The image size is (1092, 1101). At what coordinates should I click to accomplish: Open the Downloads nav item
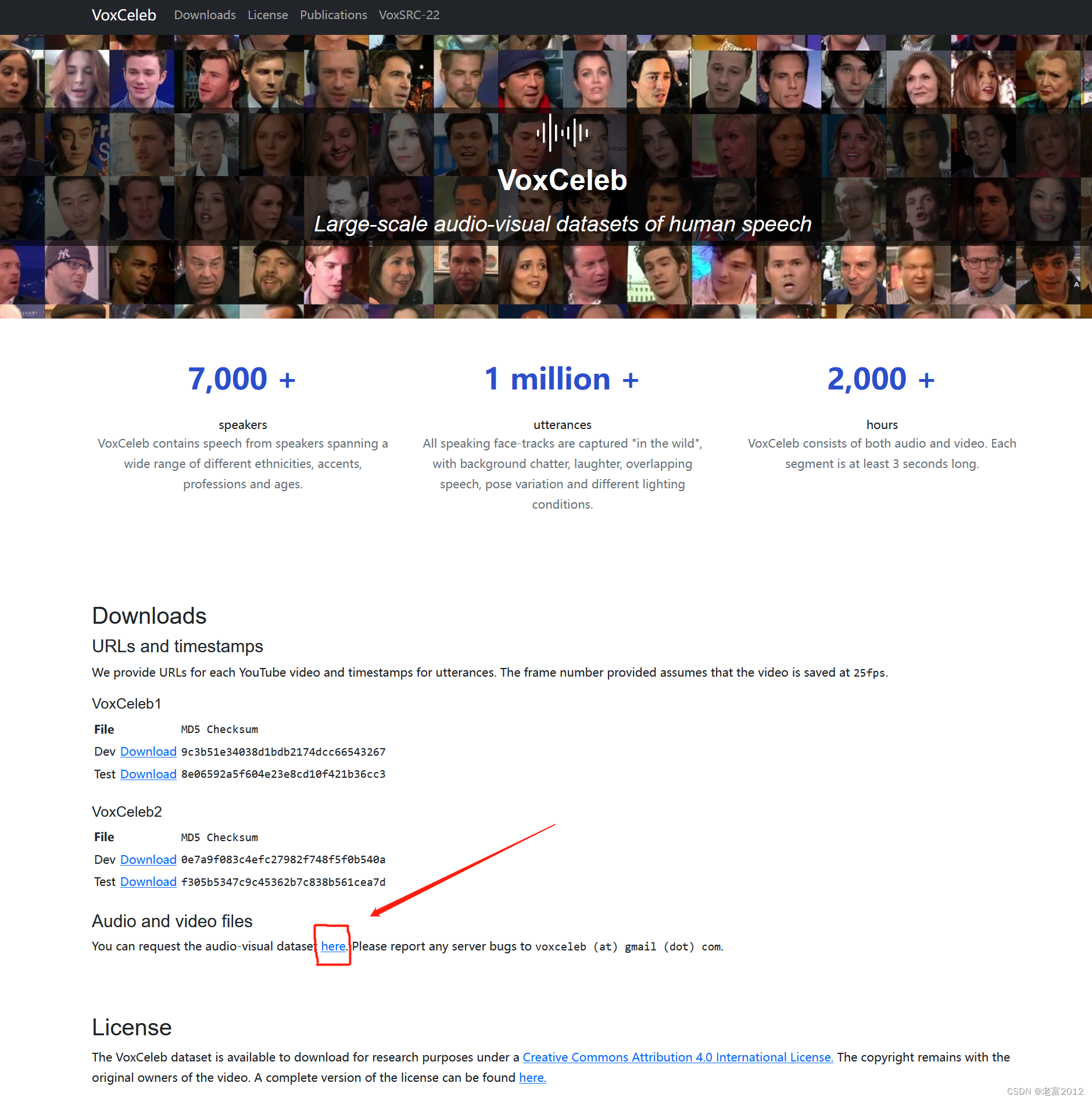(205, 15)
